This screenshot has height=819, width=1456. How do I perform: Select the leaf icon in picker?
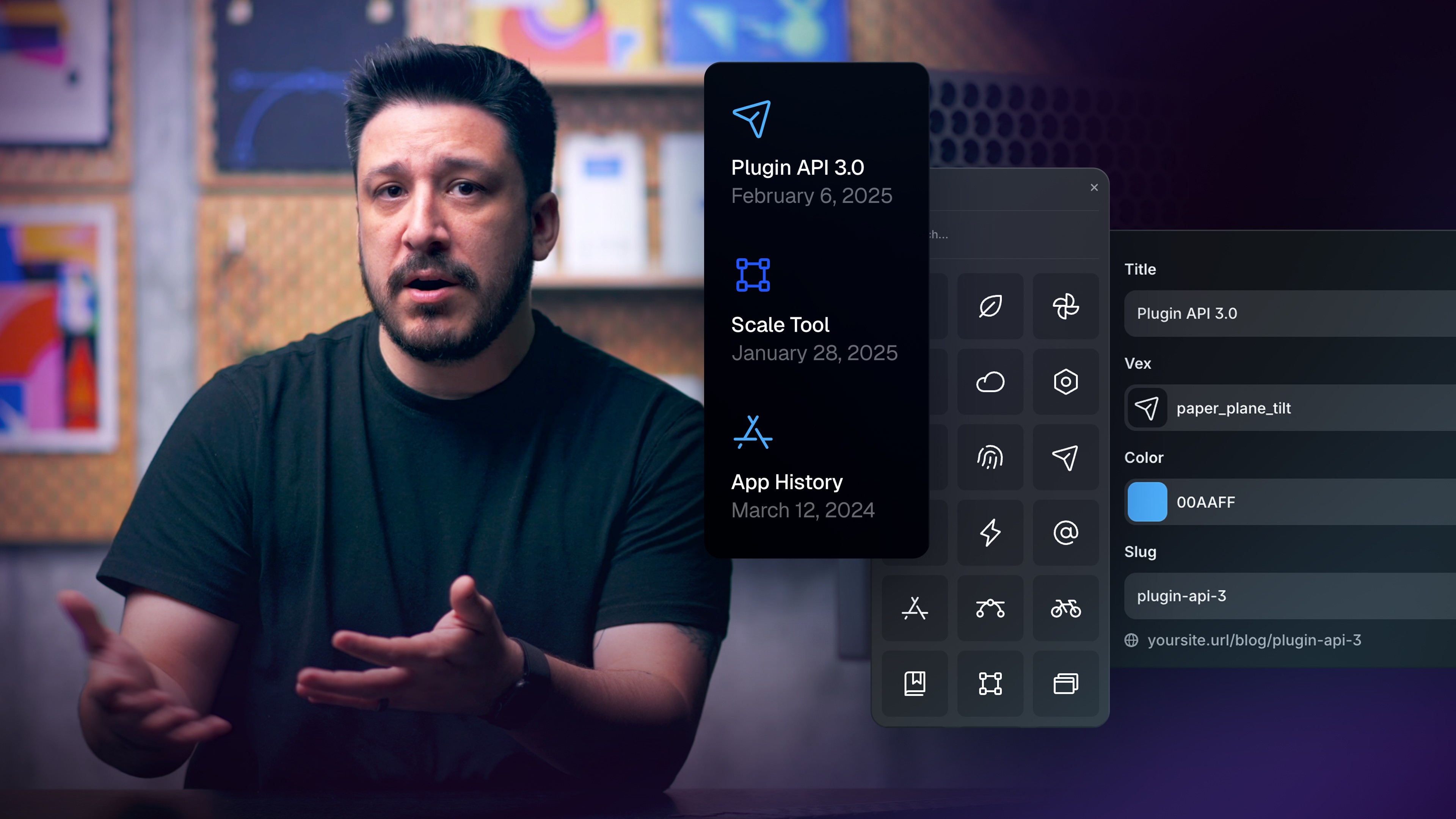click(x=990, y=306)
